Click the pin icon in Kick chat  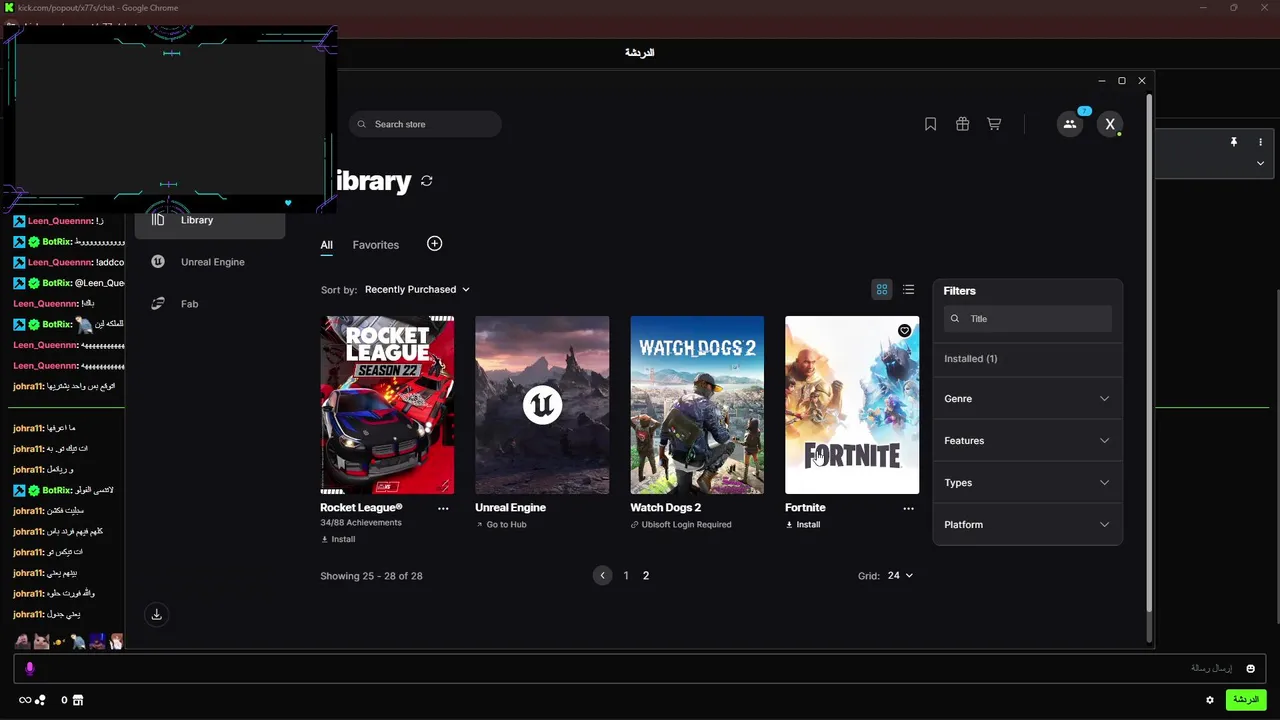[x=1234, y=142]
